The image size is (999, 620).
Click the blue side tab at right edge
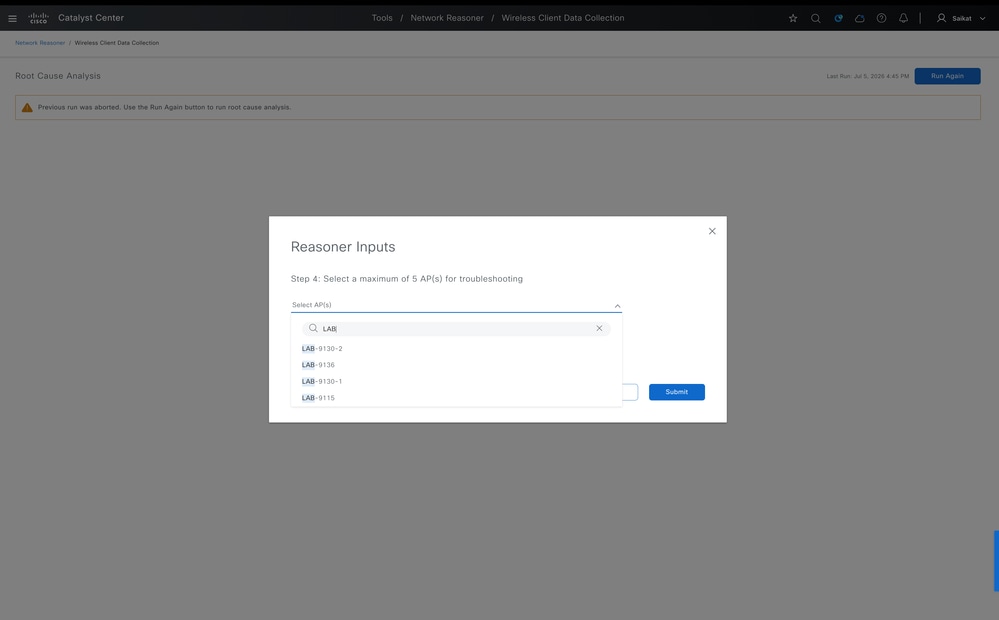click(x=996, y=561)
